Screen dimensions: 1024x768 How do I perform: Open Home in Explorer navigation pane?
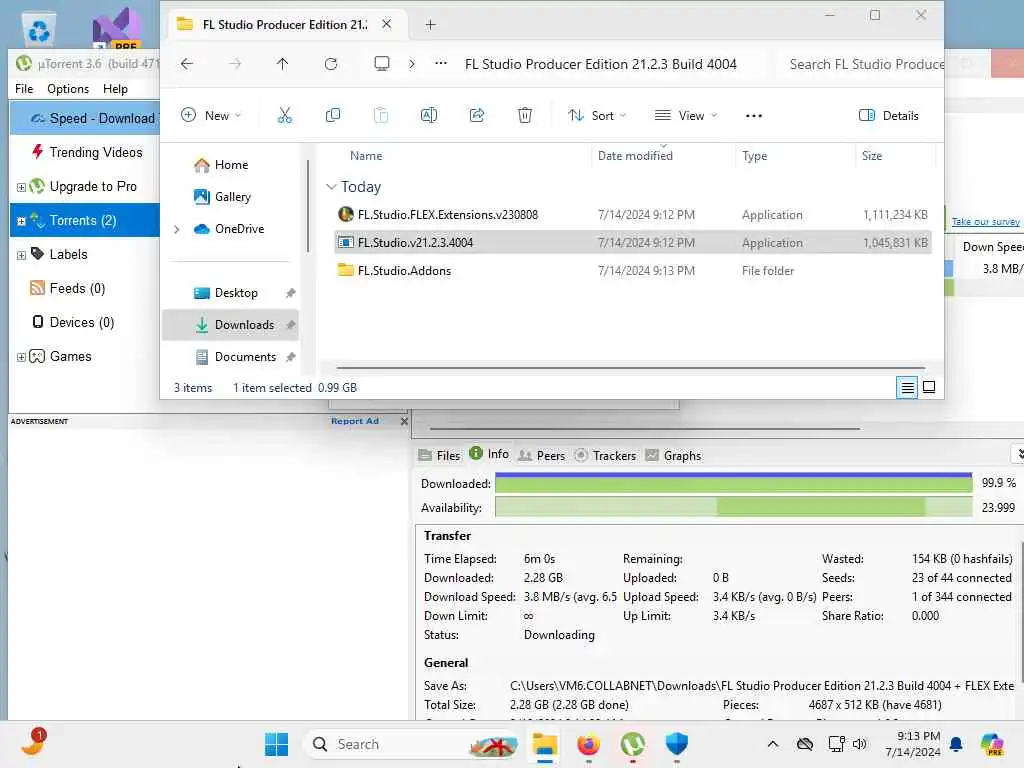point(222,165)
